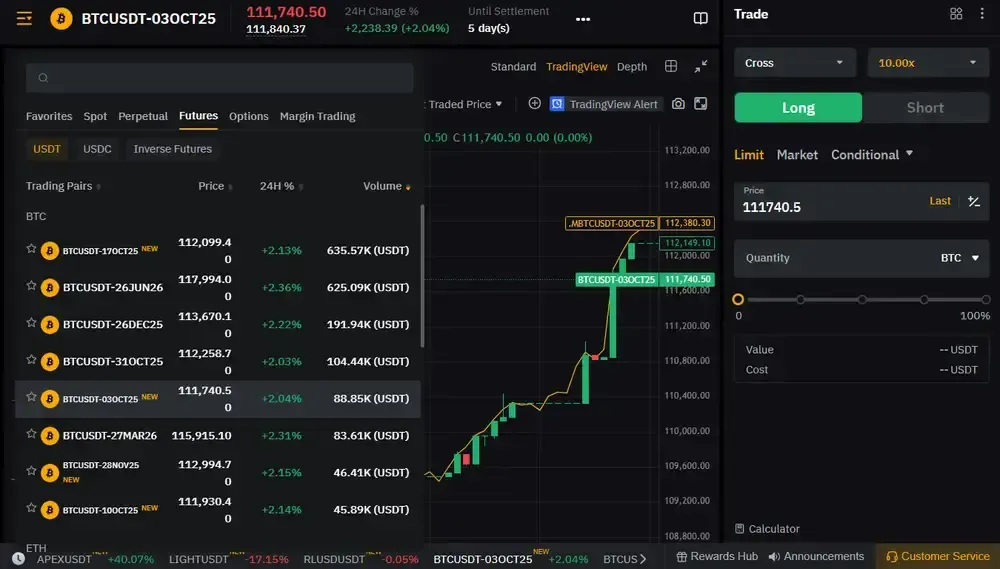This screenshot has width=1000, height=569.
Task: Click the clock icon in bottom ticker
Action: click(x=18, y=559)
